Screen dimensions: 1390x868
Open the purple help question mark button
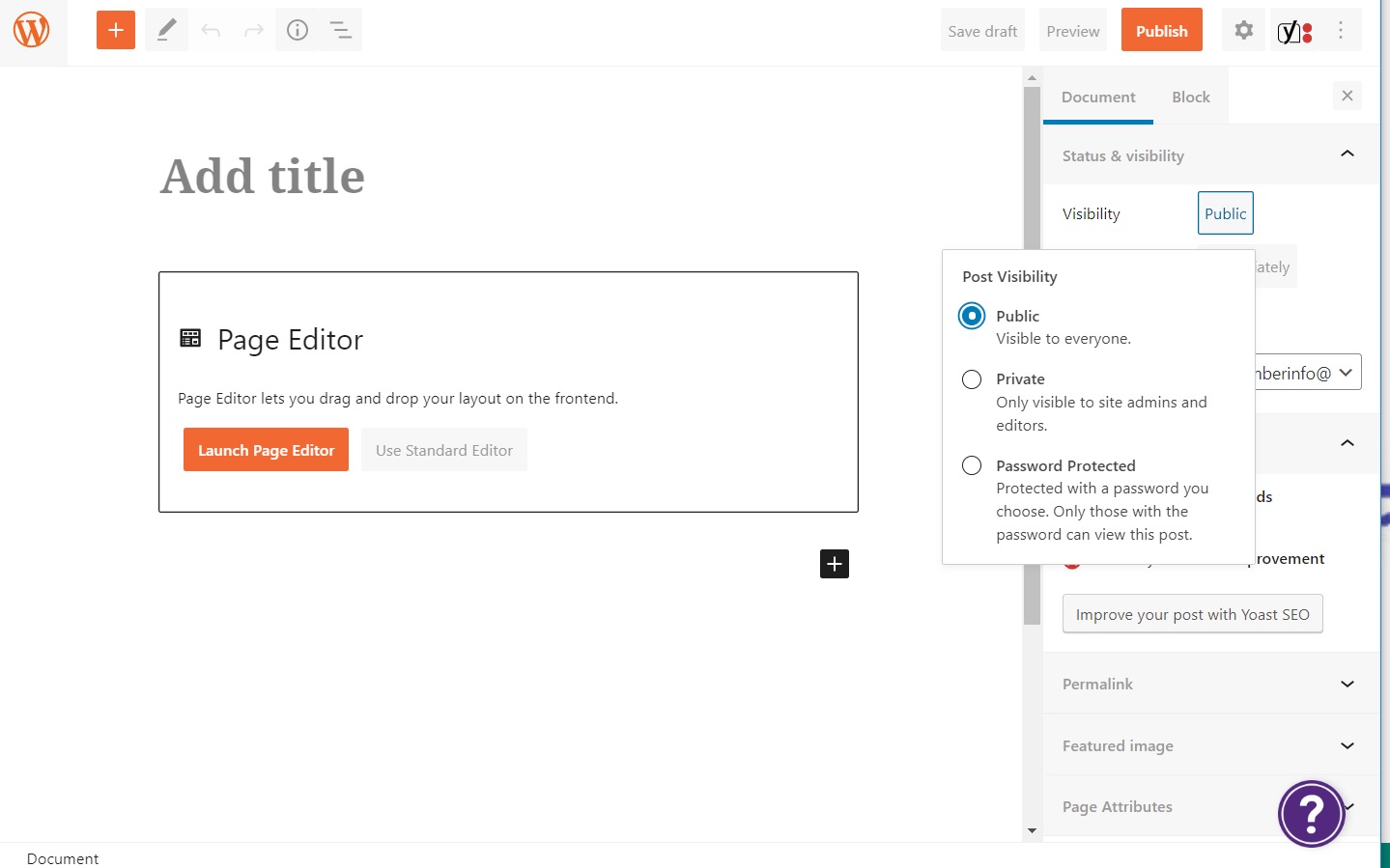[1312, 814]
